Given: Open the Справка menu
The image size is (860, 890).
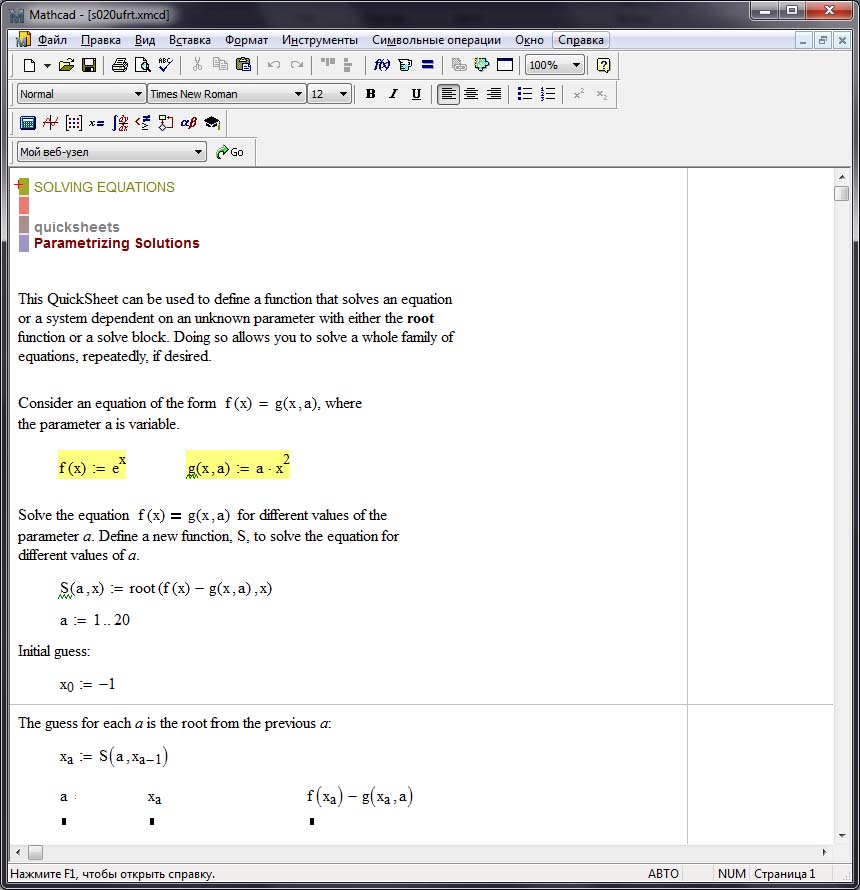Looking at the screenshot, I should pos(581,40).
